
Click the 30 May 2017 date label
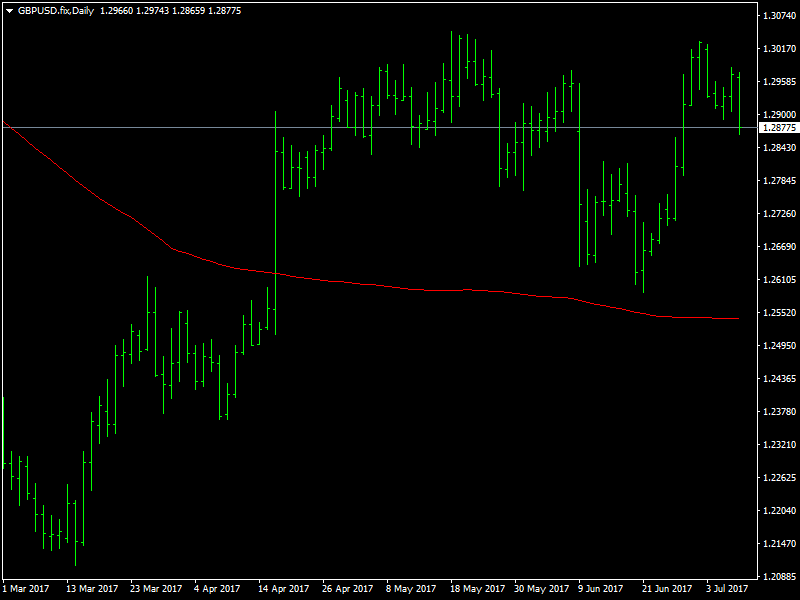[541, 589]
